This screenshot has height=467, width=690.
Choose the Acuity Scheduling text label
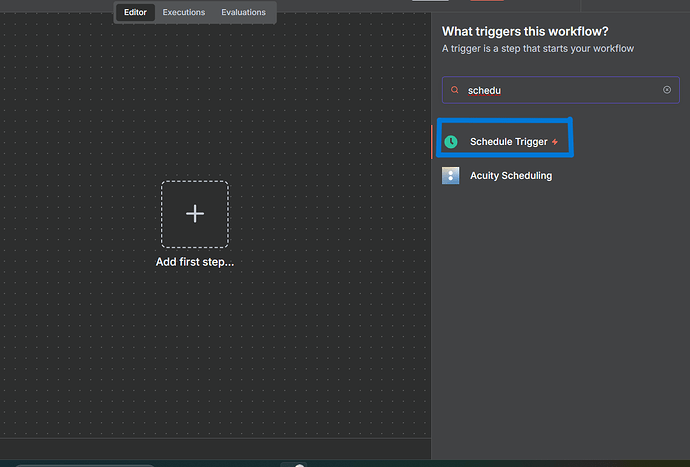[510, 175]
